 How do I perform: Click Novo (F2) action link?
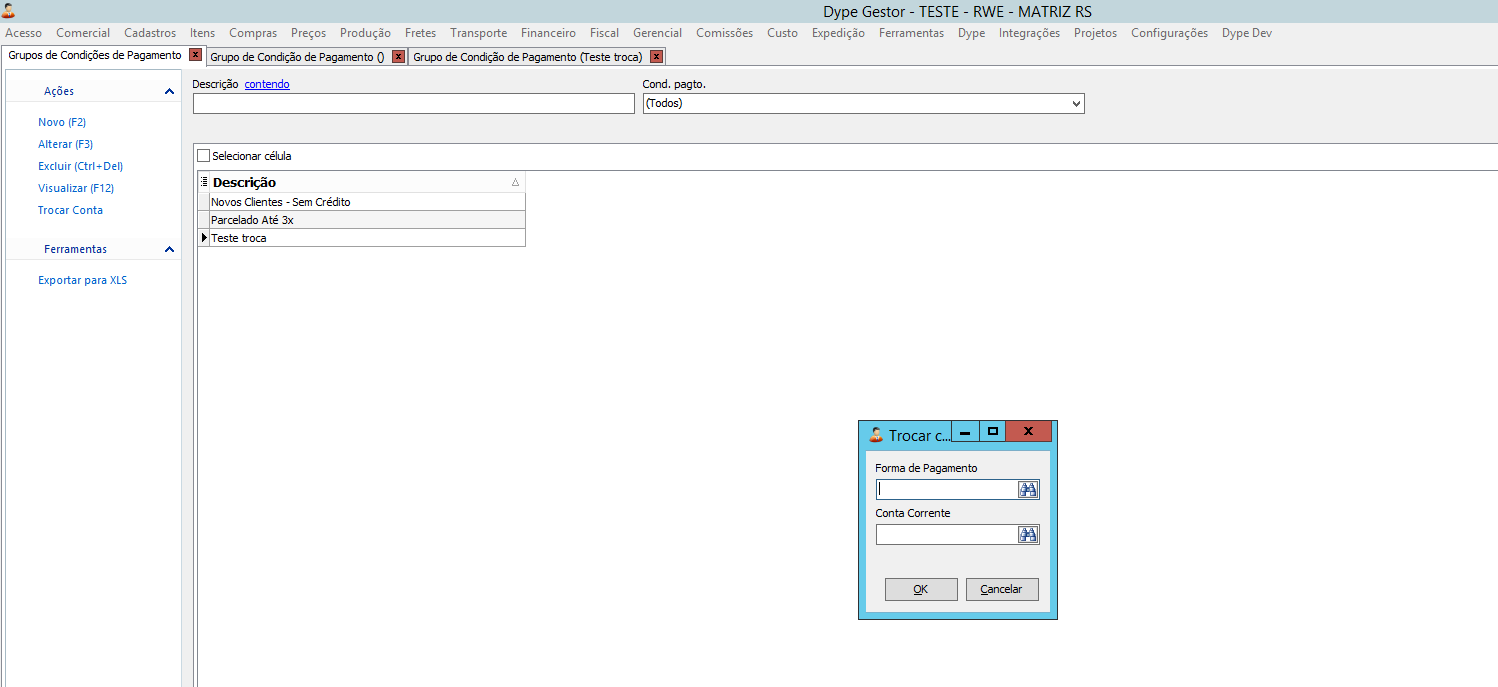[x=62, y=122]
